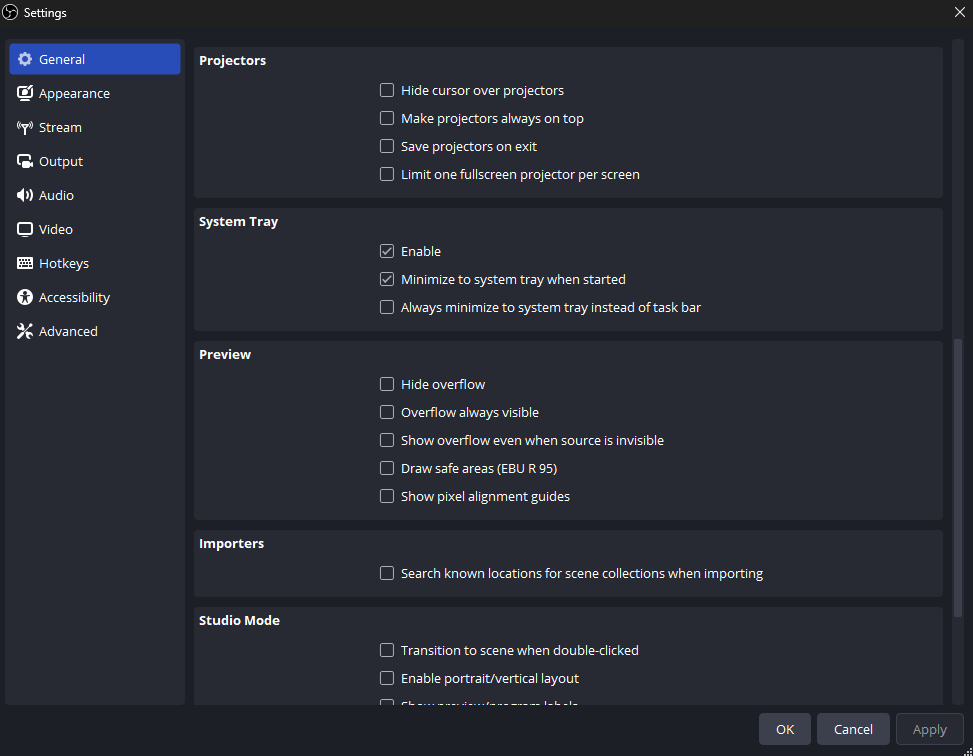
Task: Turn on Show pixel alignment guides
Action: tap(387, 495)
